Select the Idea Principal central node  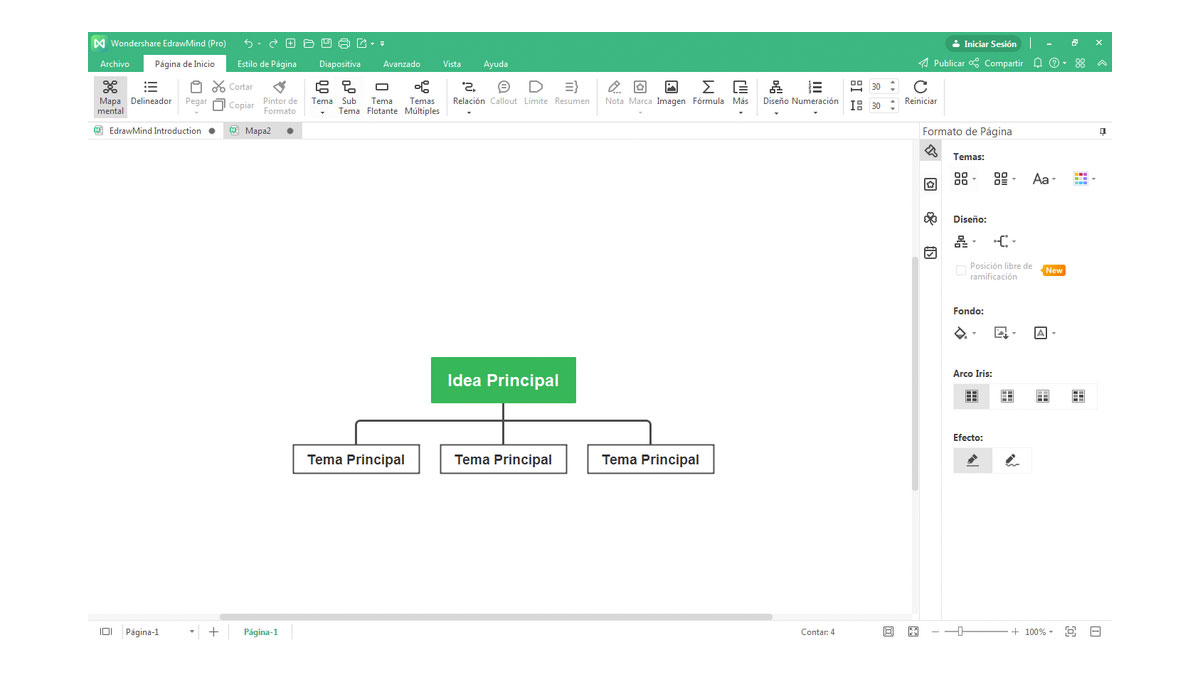click(503, 380)
